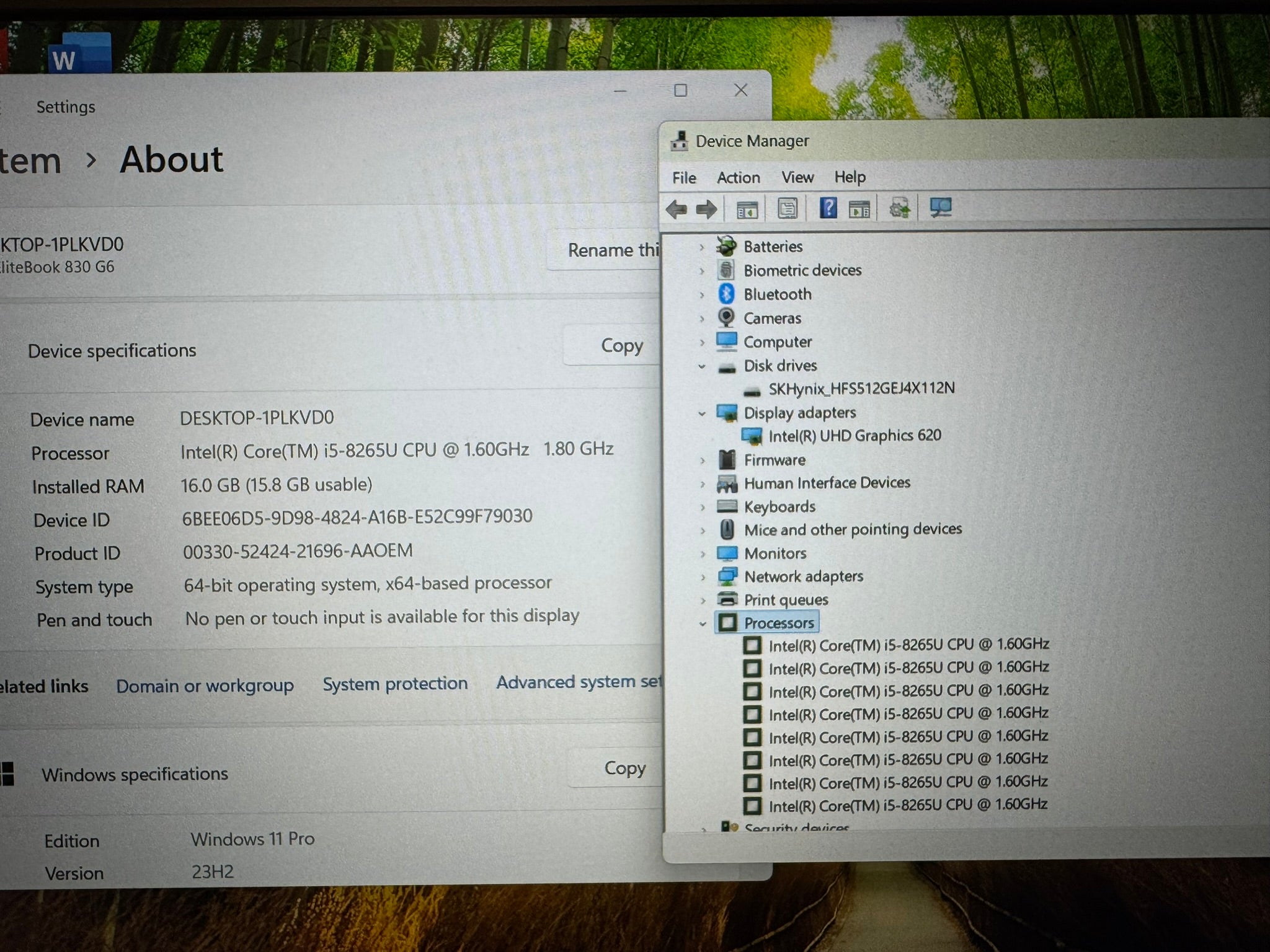
Task: Click the blue Help question-mark toolbar icon
Action: (x=828, y=208)
